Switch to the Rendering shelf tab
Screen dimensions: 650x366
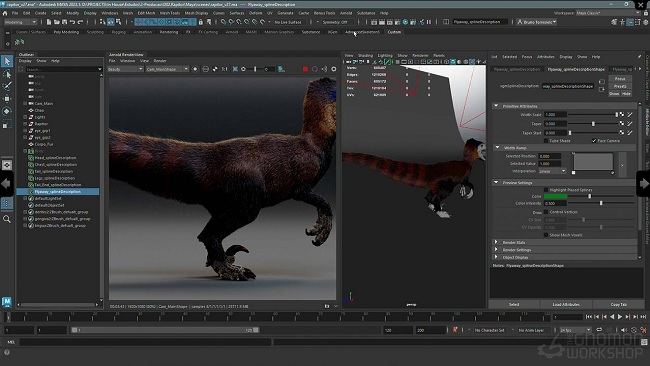[168, 32]
